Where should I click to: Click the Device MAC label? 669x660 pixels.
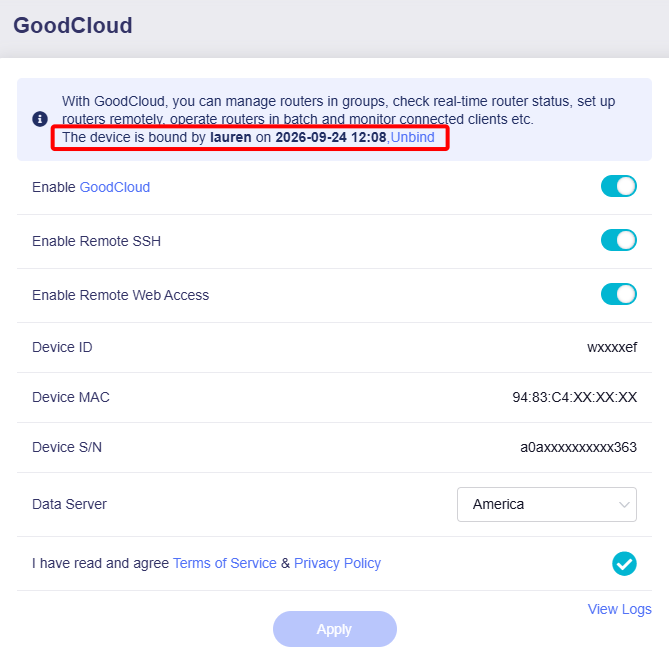(x=71, y=397)
